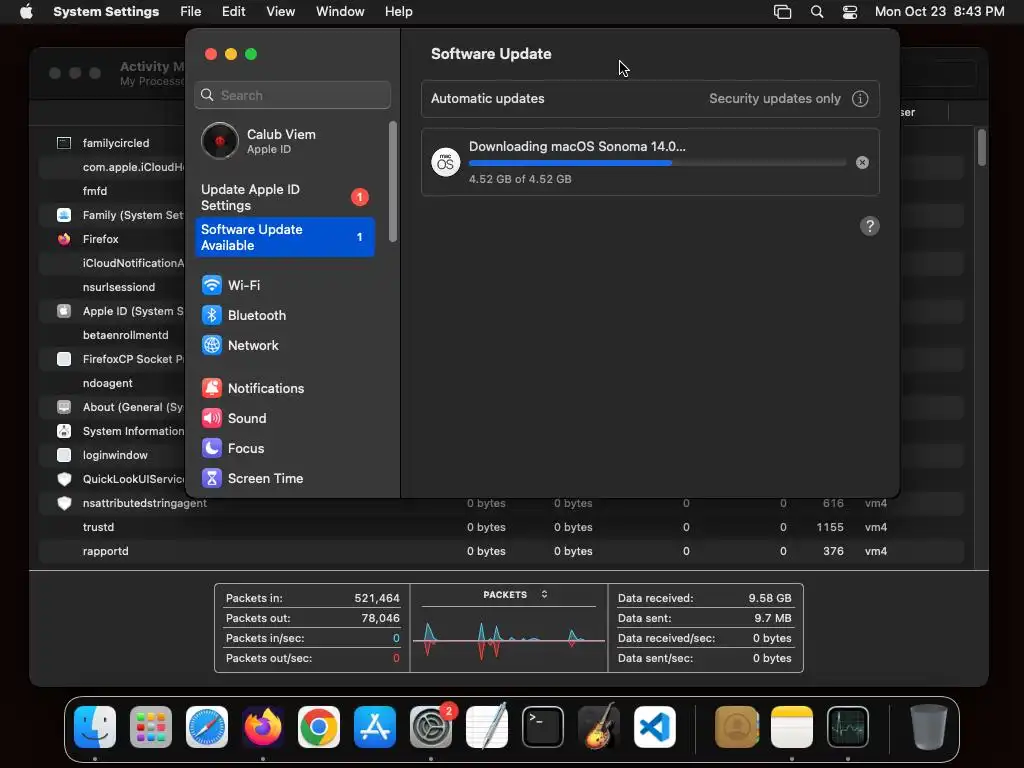Image resolution: width=1024 pixels, height=768 pixels.
Task: Open PACKETS graph type dropdown in Activity Monitor
Action: 515,595
